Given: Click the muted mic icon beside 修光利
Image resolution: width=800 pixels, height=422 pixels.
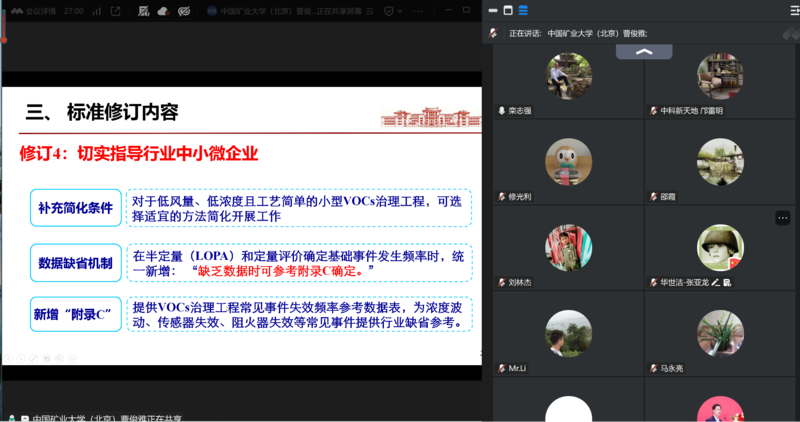Looking at the screenshot, I should pyautogui.click(x=502, y=196).
